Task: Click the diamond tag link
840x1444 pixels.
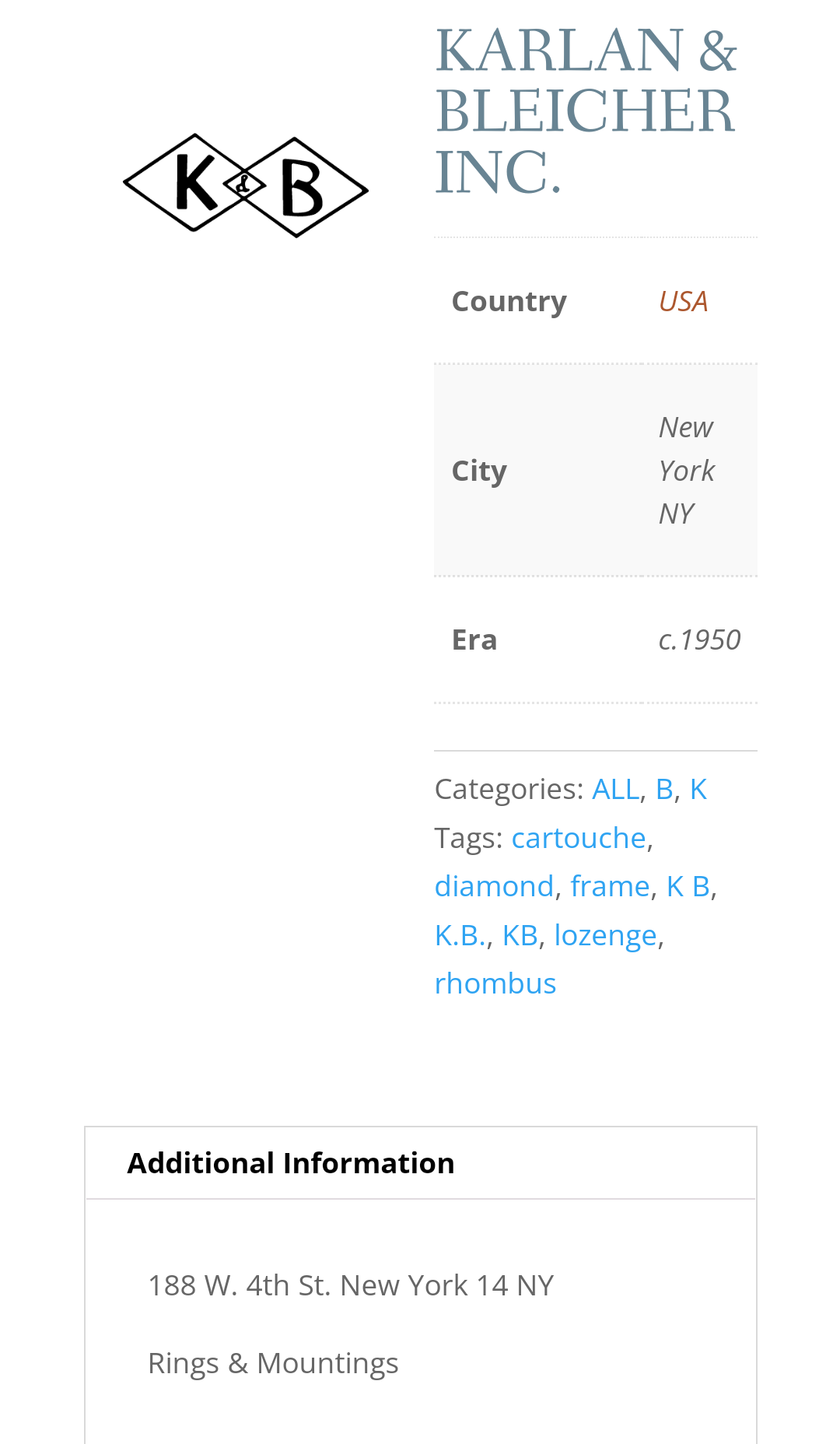Action: click(x=494, y=886)
